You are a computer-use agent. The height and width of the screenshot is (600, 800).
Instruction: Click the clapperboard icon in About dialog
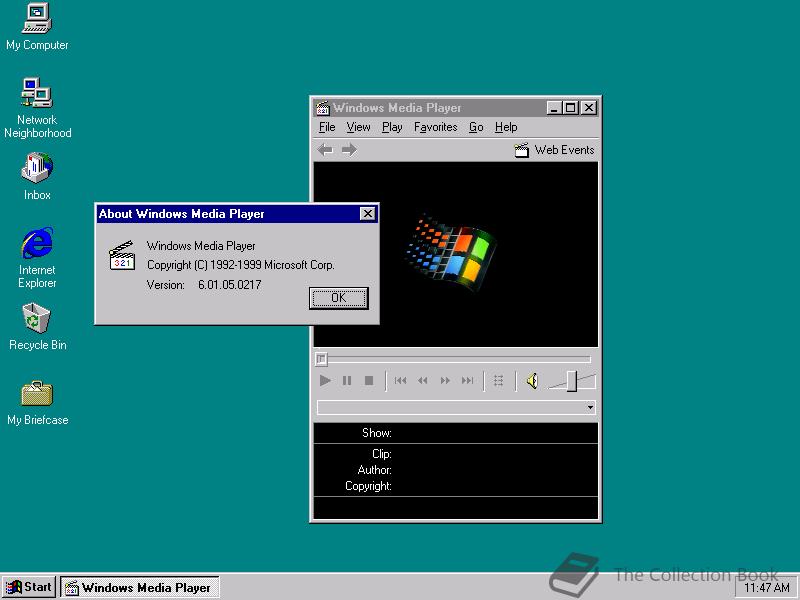[122, 255]
